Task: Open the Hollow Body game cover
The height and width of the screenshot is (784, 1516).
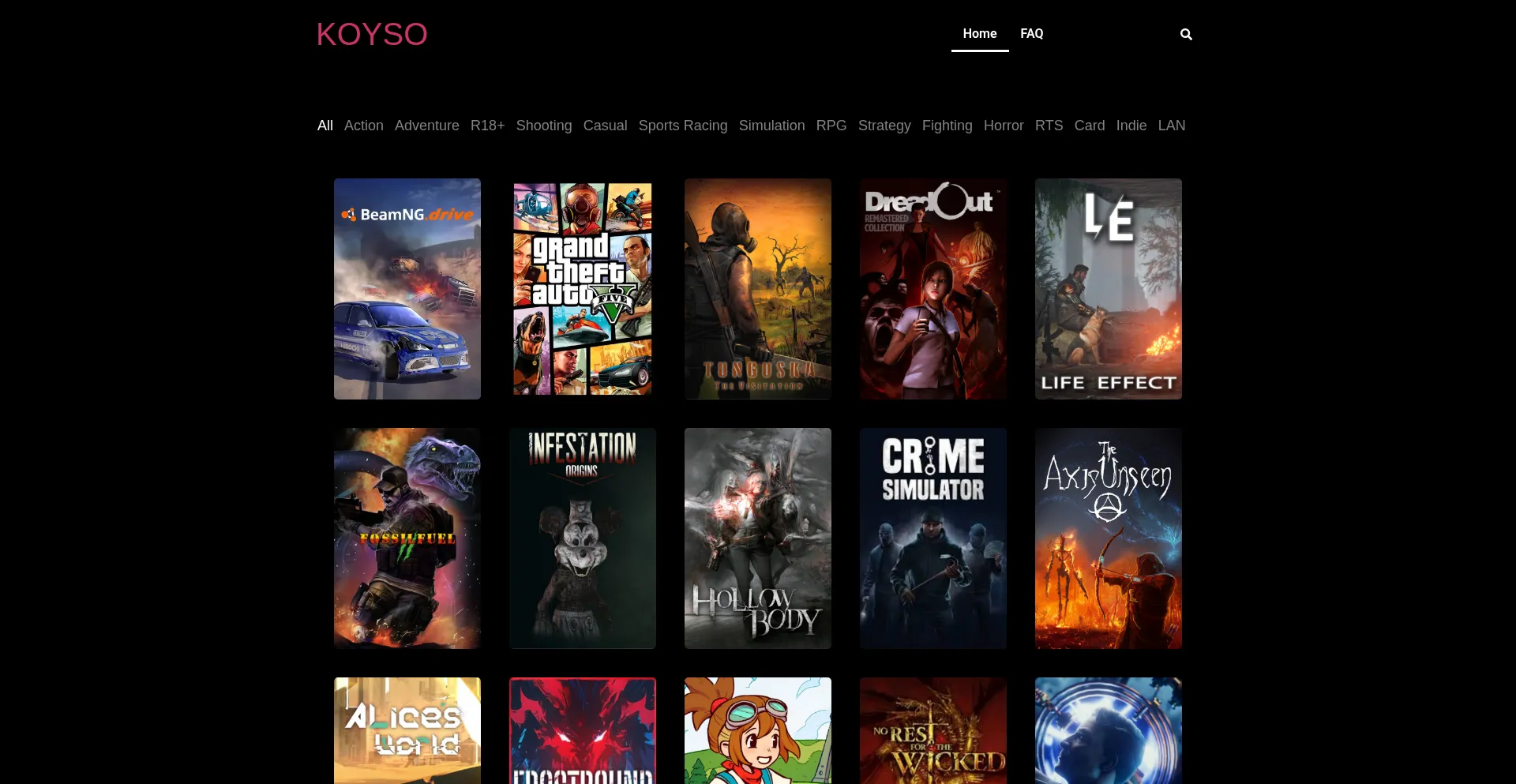Action: (x=758, y=538)
